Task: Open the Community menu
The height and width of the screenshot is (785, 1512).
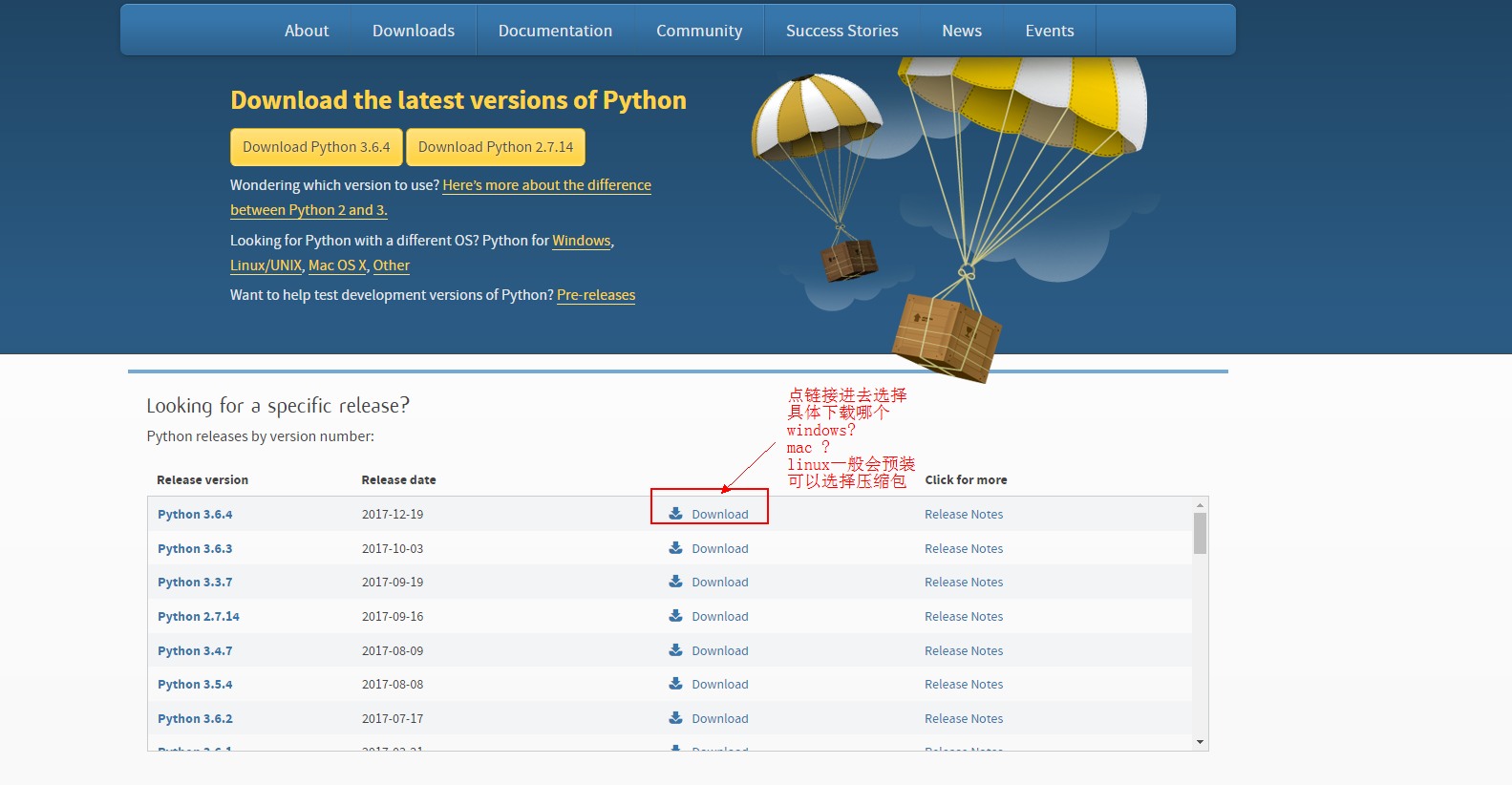Action: click(x=699, y=31)
